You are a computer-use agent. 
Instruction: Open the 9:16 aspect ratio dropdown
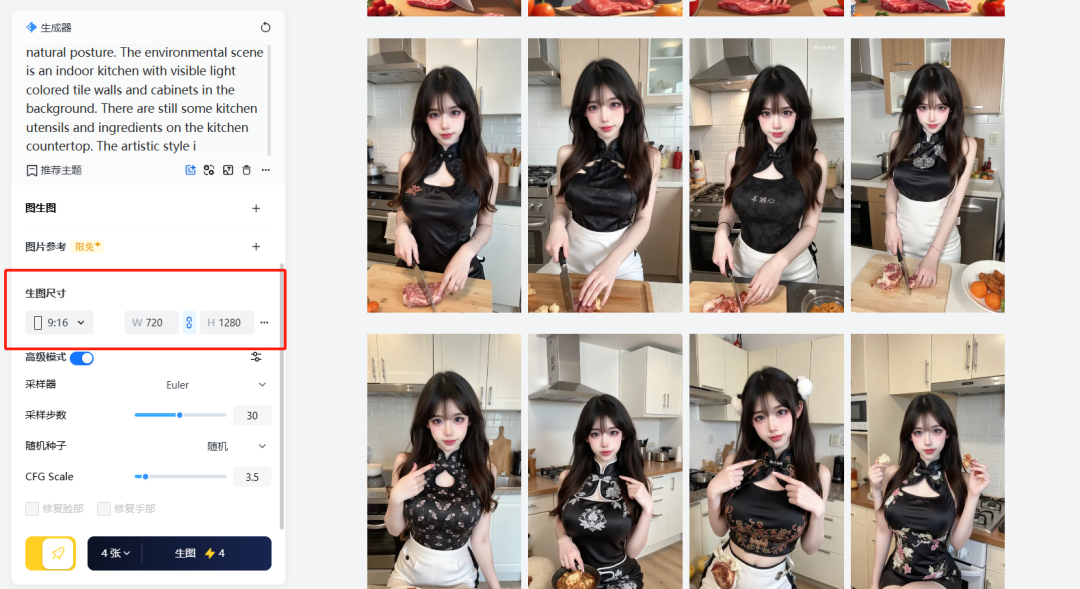coord(59,323)
